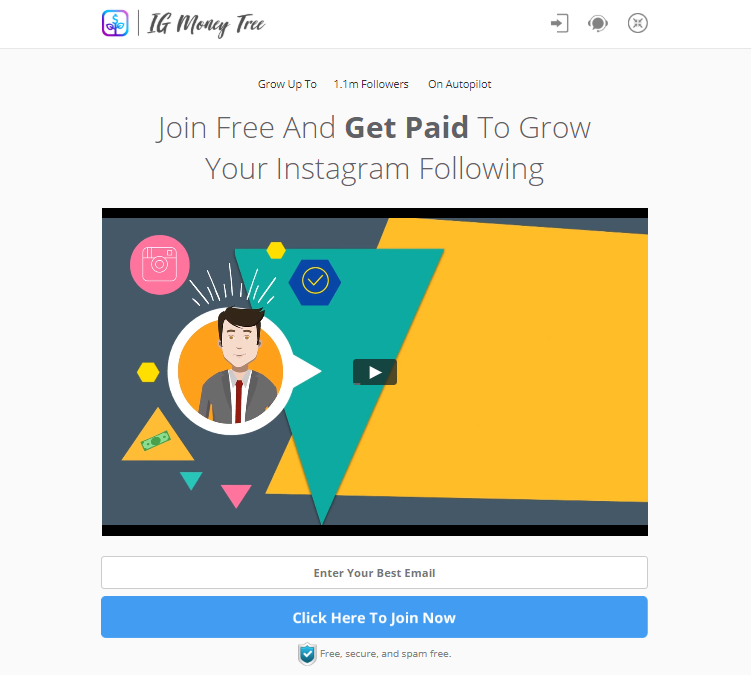Click the '1.1m Followers' text

(x=371, y=84)
